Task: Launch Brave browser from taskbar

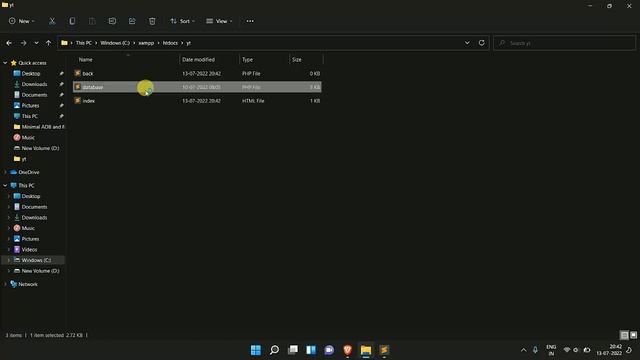Action: tap(347, 350)
